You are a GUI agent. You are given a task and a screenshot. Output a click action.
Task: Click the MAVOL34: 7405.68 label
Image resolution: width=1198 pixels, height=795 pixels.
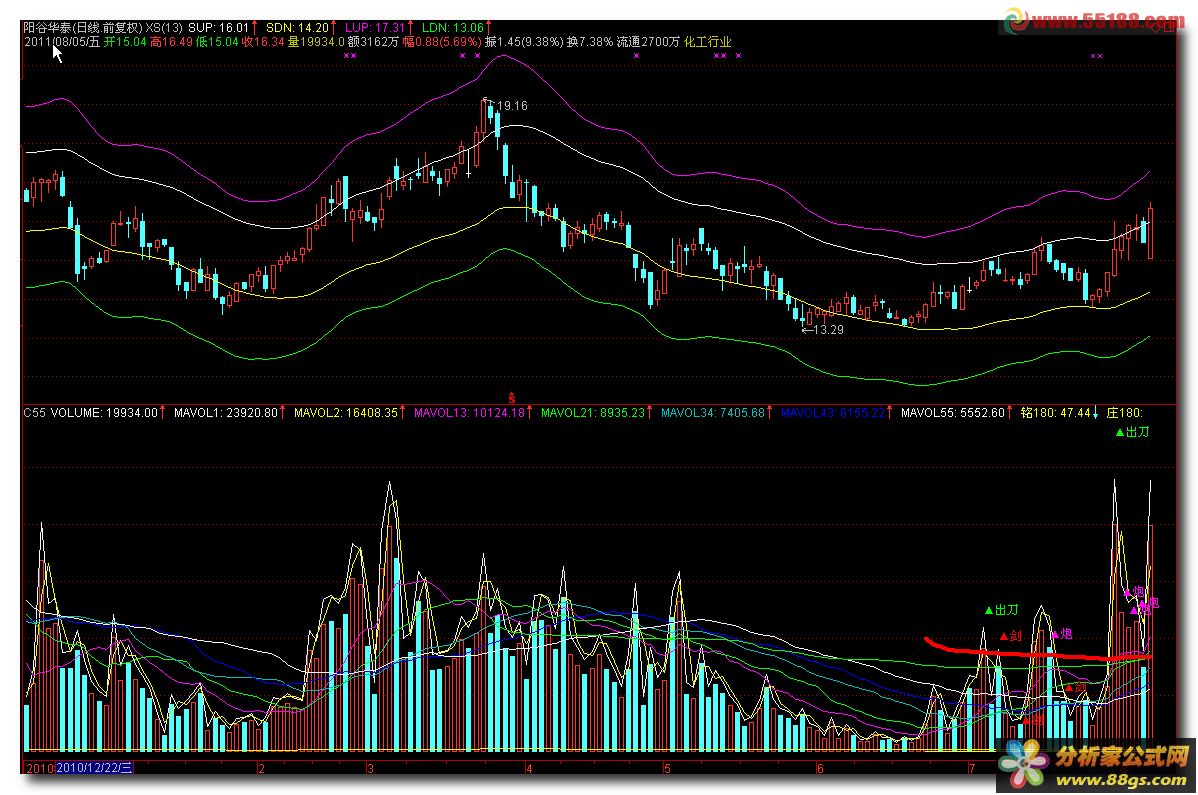pos(713,412)
